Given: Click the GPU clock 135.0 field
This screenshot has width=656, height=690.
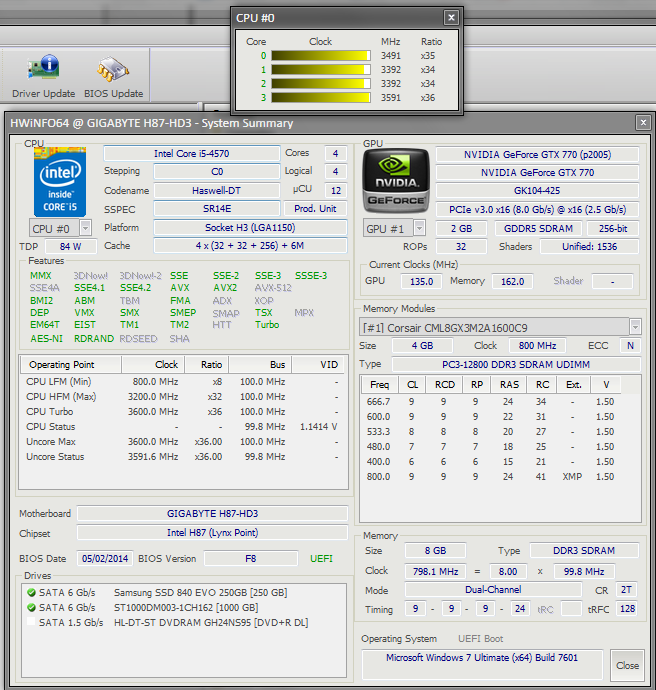Looking at the screenshot, I should click(421, 281).
